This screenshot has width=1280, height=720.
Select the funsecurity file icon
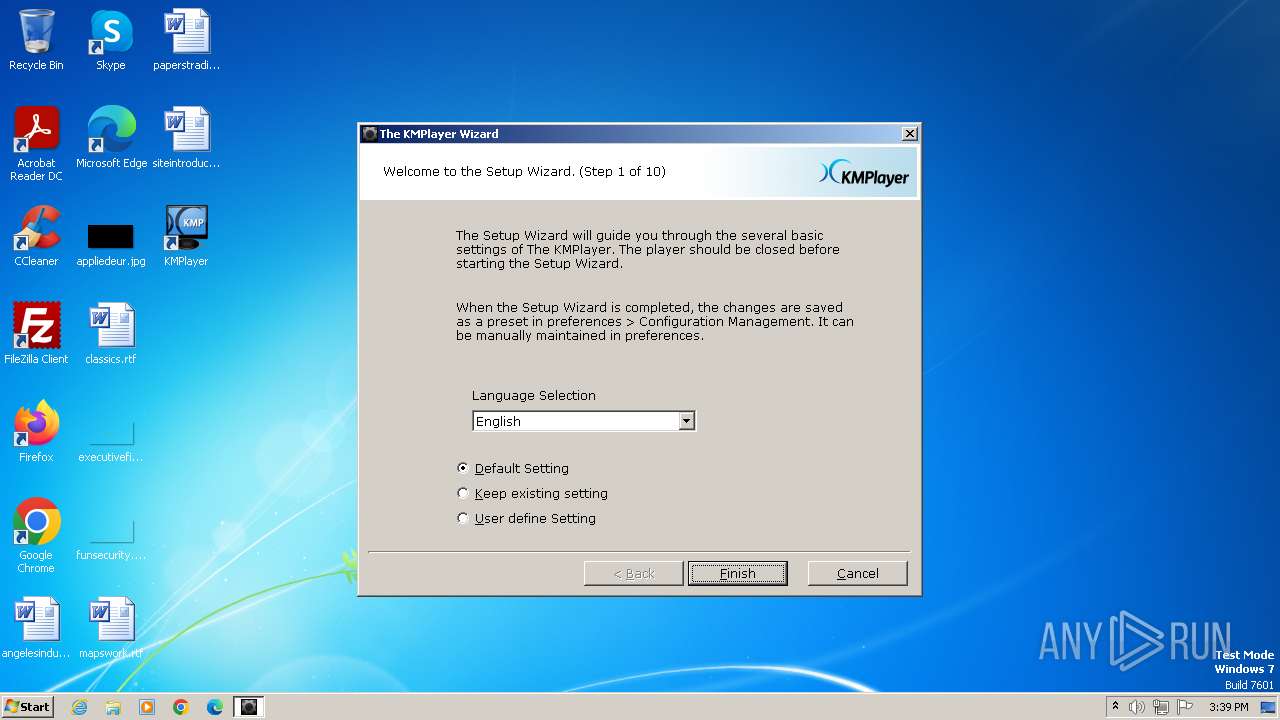[x=110, y=539]
